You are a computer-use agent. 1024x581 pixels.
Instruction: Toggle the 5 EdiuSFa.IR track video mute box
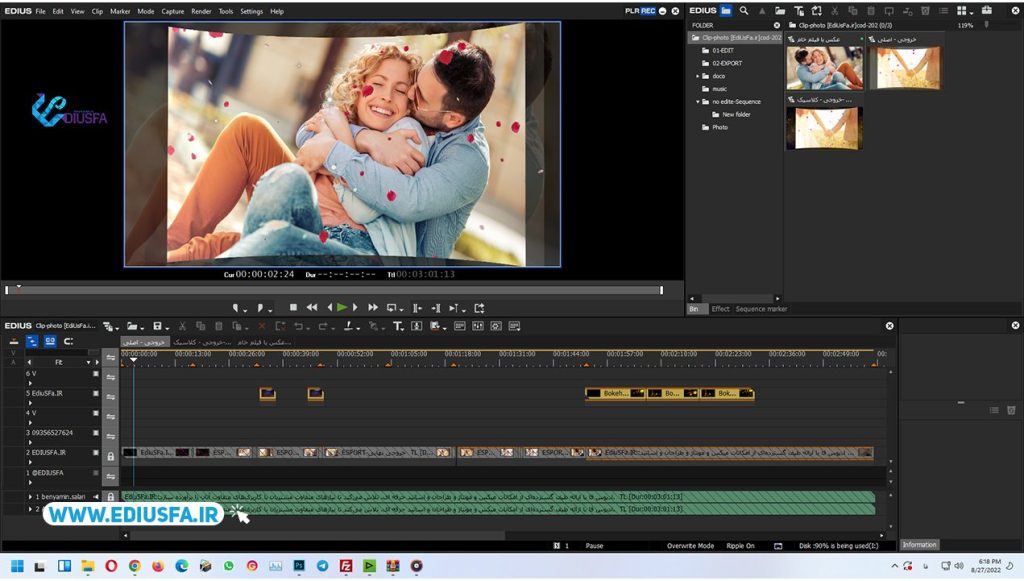pos(96,394)
